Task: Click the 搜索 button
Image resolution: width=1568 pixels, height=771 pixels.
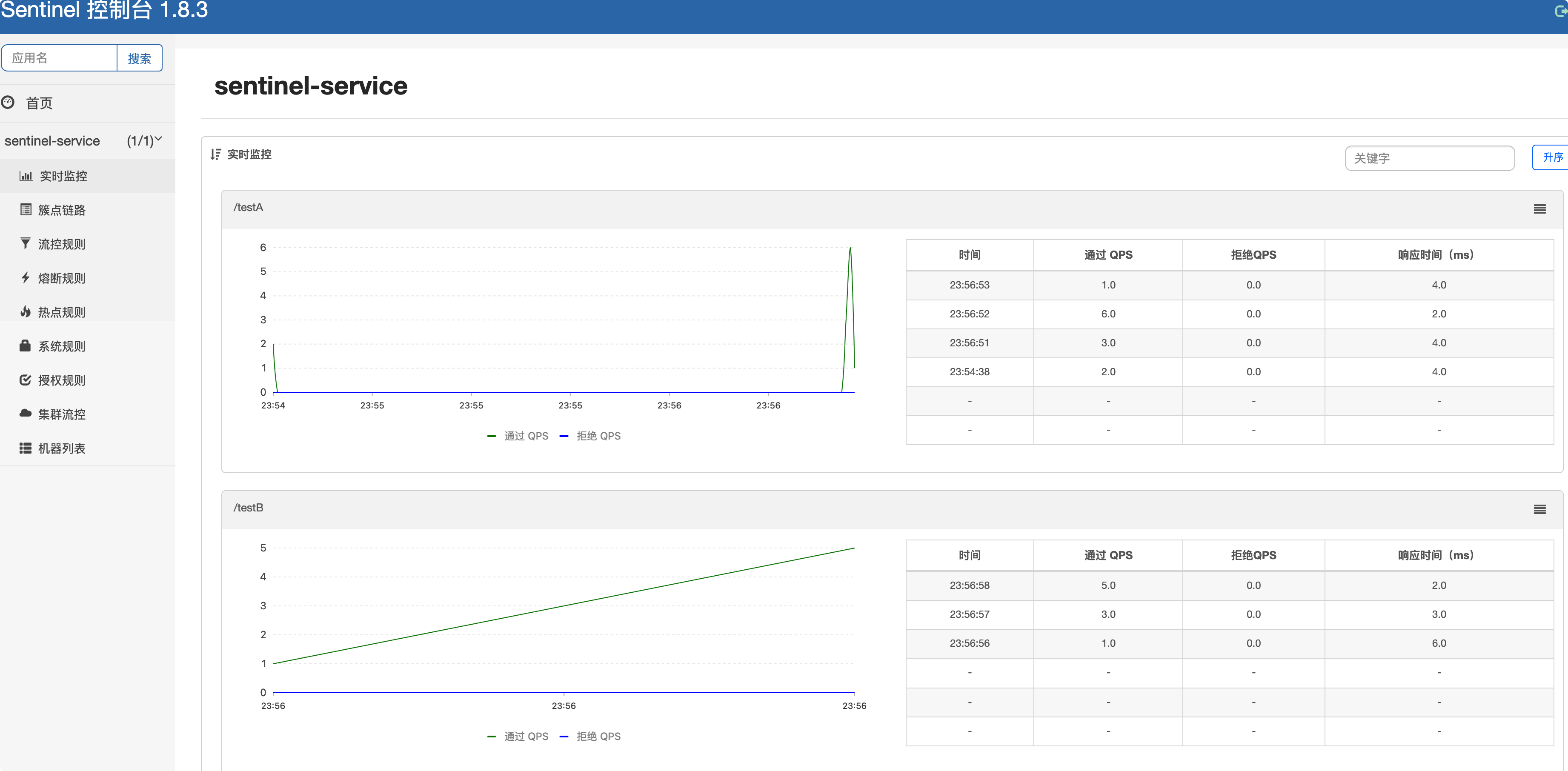Action: (x=139, y=58)
